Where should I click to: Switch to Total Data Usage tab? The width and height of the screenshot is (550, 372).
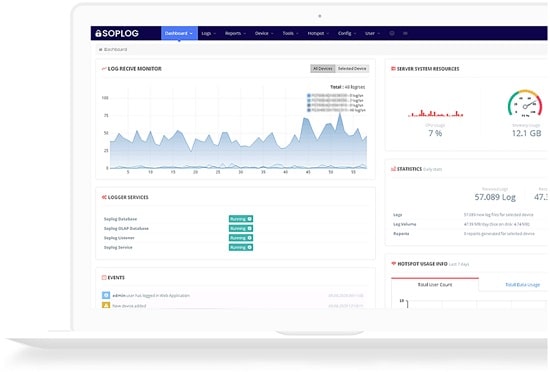[x=522, y=285]
